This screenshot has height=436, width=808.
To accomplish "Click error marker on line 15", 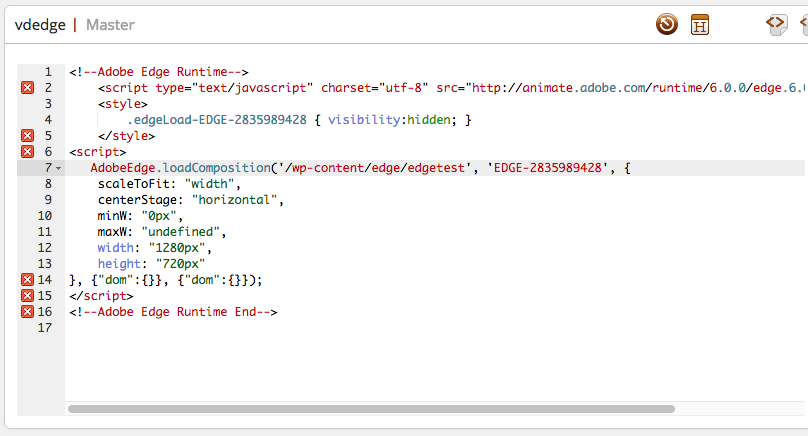I will click(x=27, y=295).
